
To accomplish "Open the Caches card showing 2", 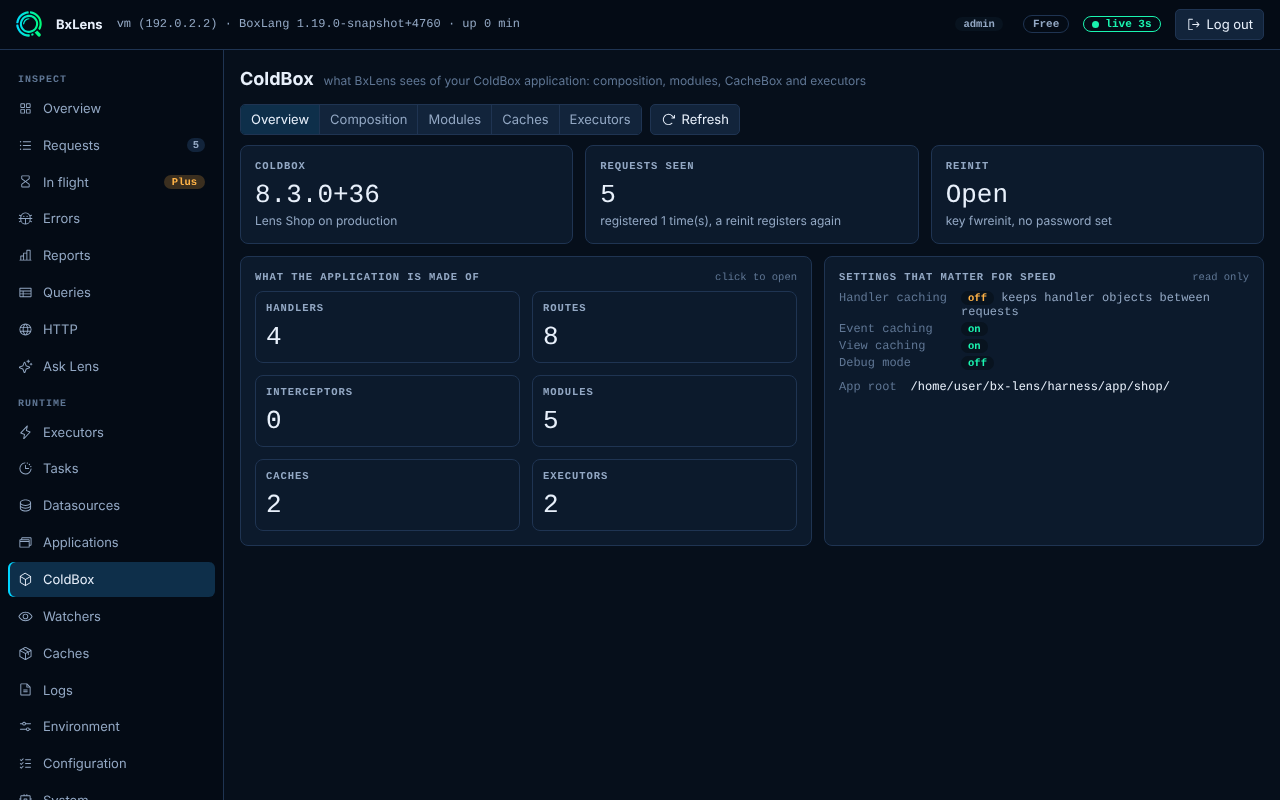I will point(387,495).
